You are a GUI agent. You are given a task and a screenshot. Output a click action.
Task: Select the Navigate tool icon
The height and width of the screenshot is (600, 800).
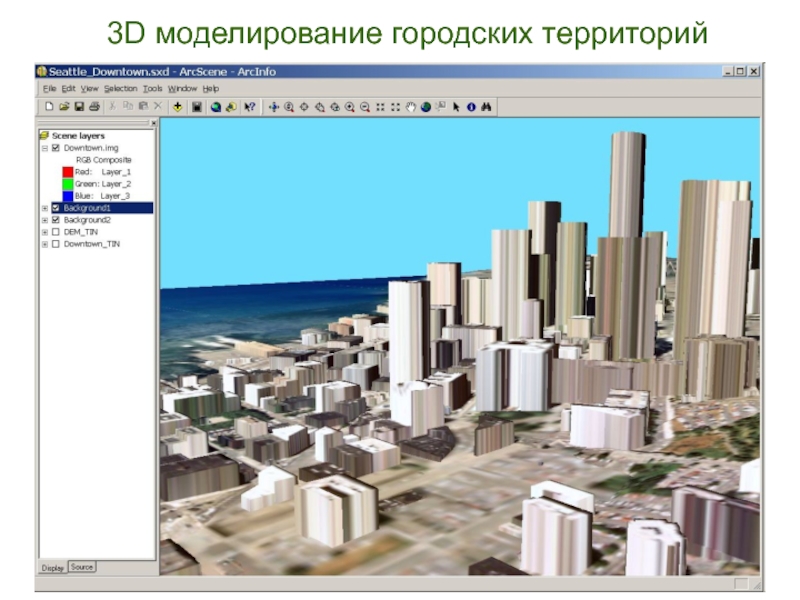pyautogui.click(x=273, y=106)
